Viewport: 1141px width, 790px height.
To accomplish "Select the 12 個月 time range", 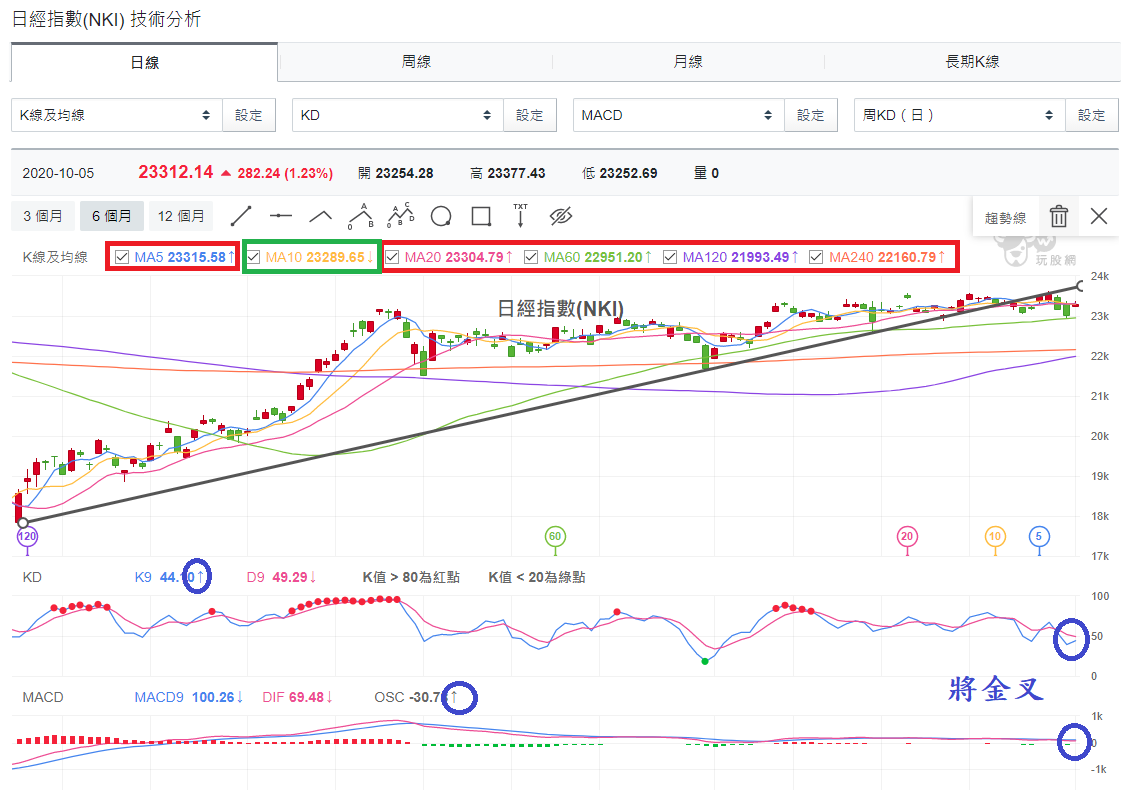I will (x=180, y=216).
